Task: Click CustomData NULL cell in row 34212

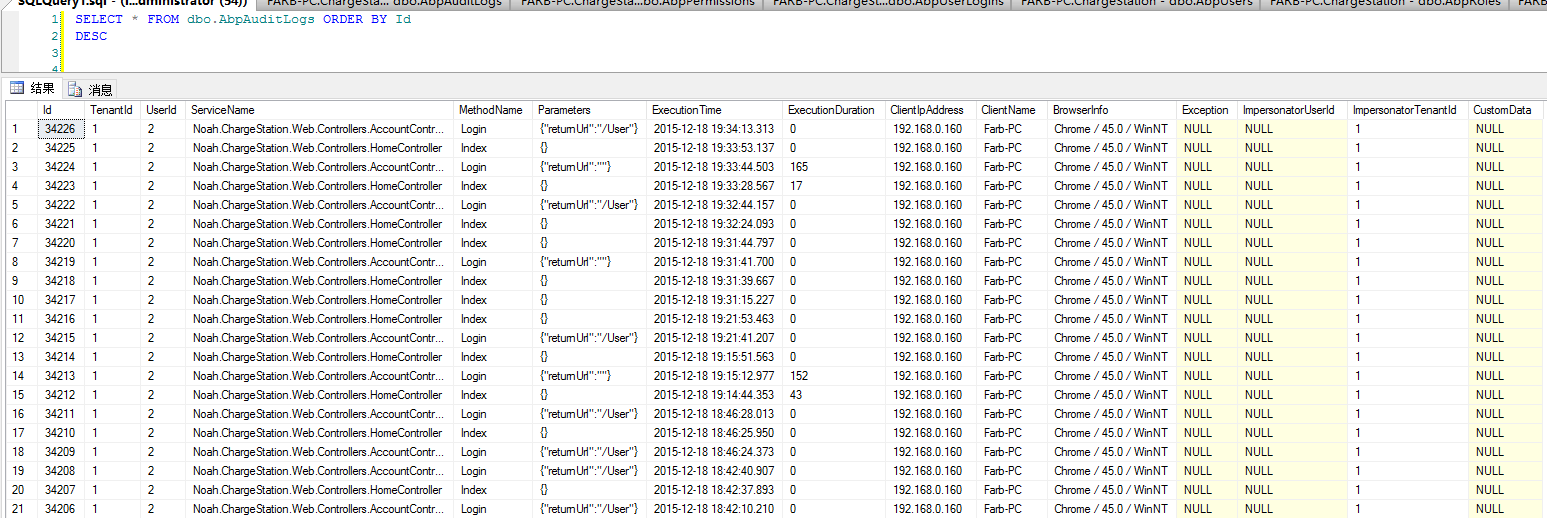Action: point(1506,395)
